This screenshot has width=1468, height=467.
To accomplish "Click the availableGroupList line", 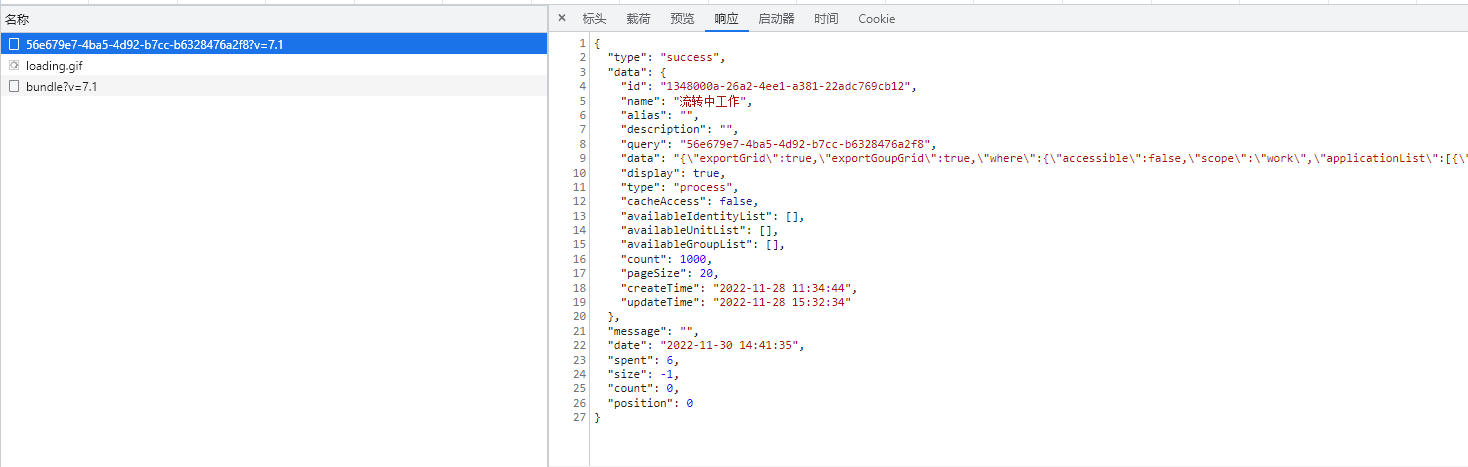I will 703,245.
